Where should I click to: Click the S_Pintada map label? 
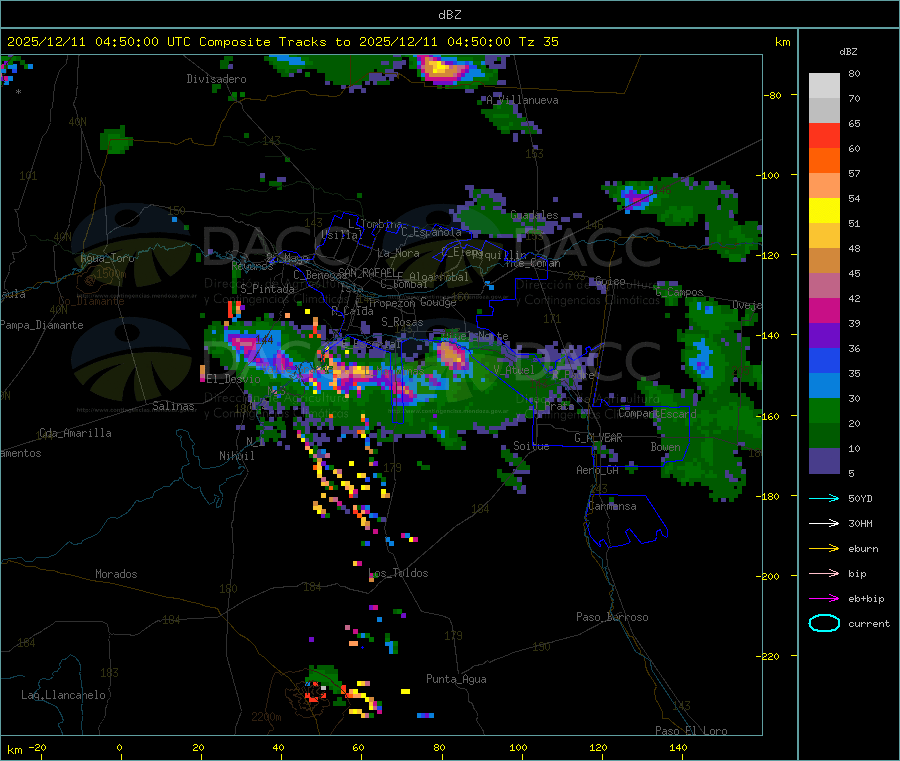(267, 289)
